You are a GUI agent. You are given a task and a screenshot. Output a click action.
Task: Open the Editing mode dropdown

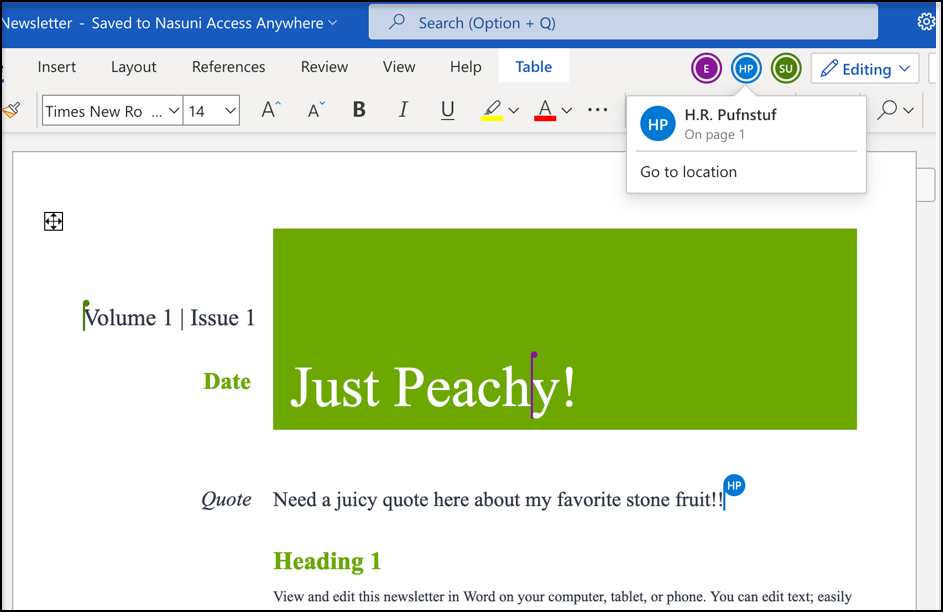tap(865, 68)
